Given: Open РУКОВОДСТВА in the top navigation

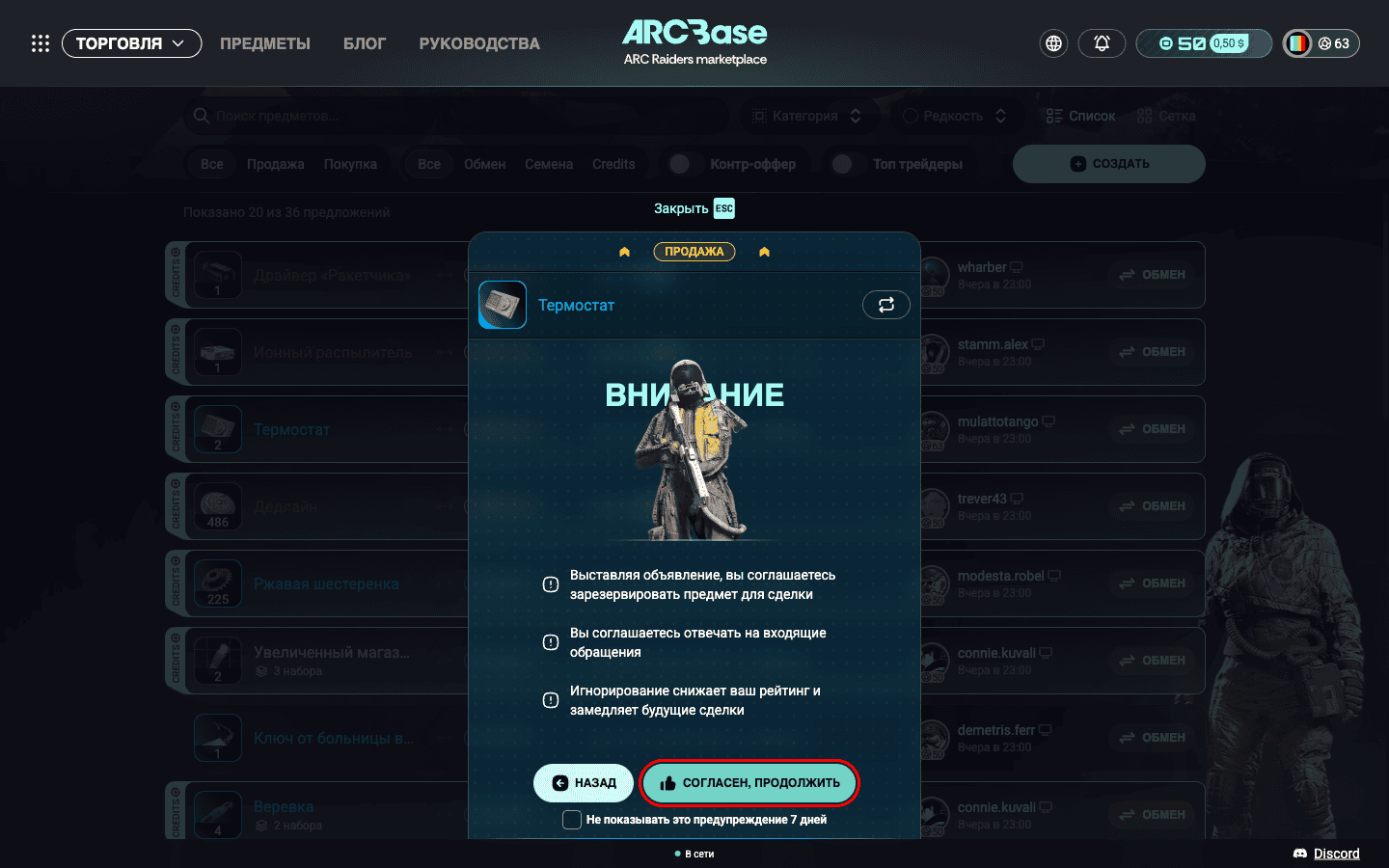Looking at the screenshot, I should click(x=479, y=43).
